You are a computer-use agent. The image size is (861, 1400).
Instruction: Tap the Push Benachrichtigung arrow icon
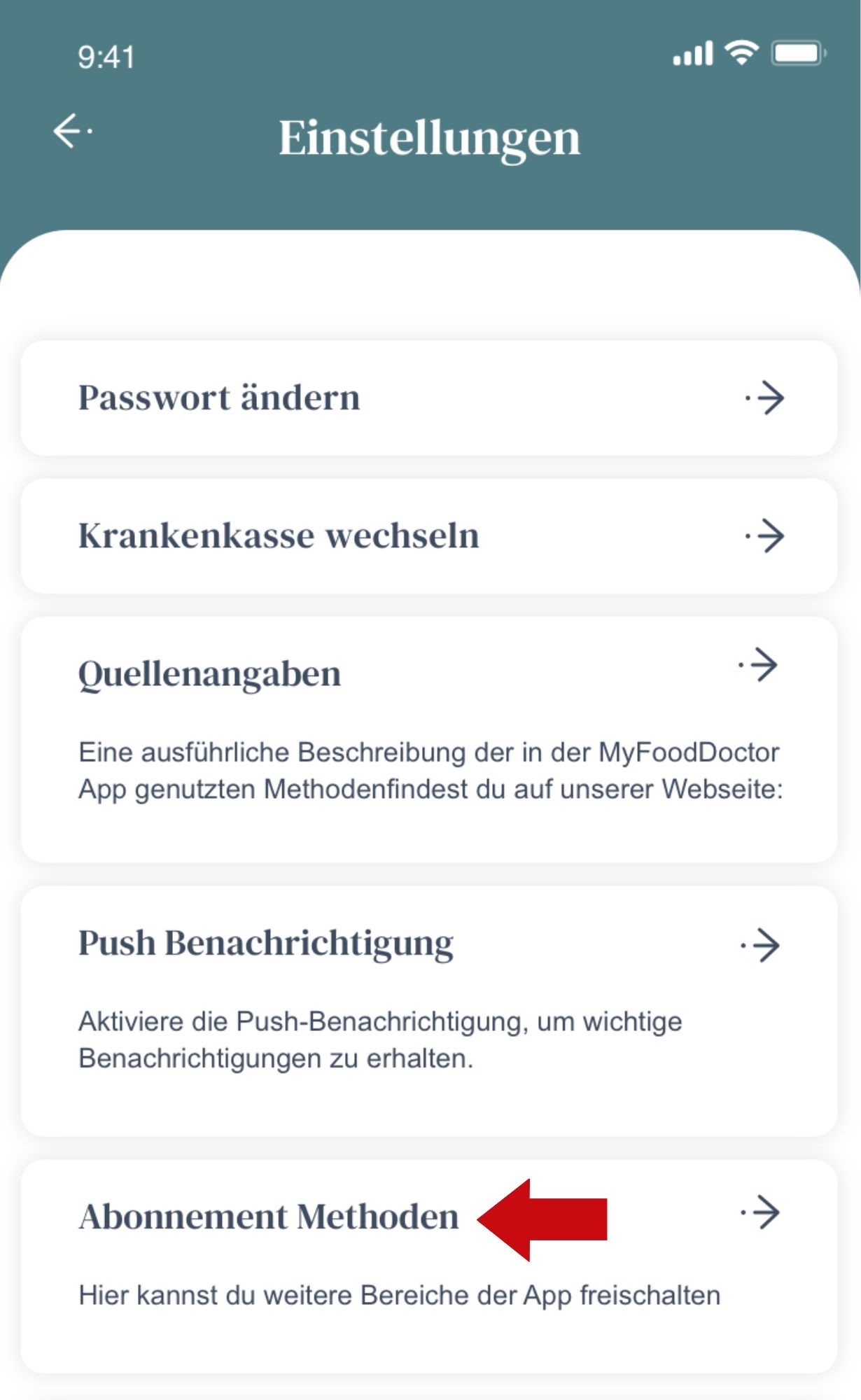coord(761,946)
